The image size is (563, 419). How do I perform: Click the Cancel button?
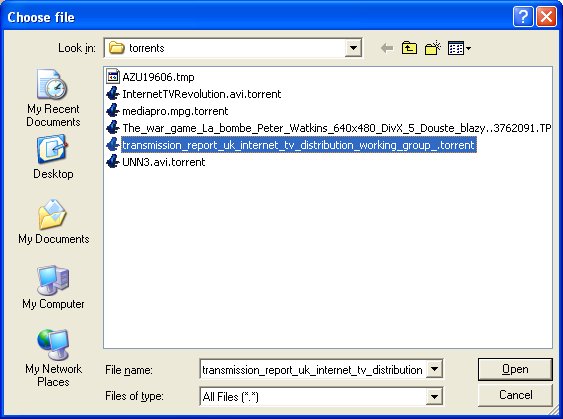[515, 395]
